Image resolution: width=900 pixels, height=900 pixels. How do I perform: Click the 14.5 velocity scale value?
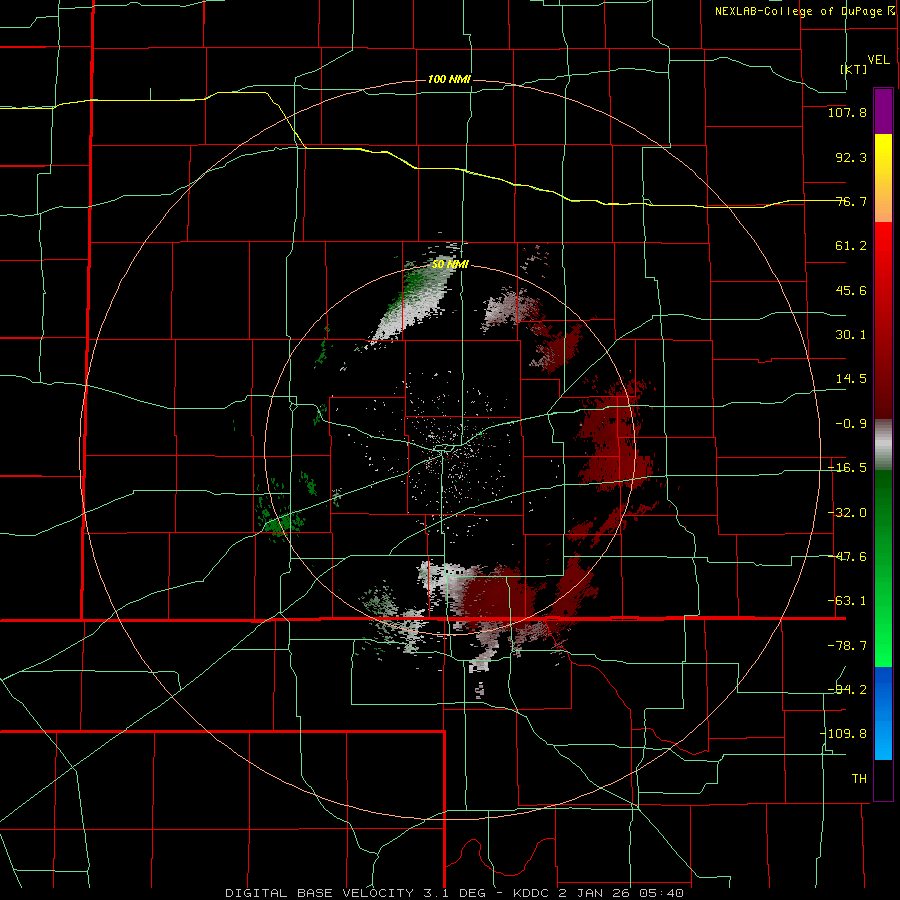pyautogui.click(x=851, y=379)
